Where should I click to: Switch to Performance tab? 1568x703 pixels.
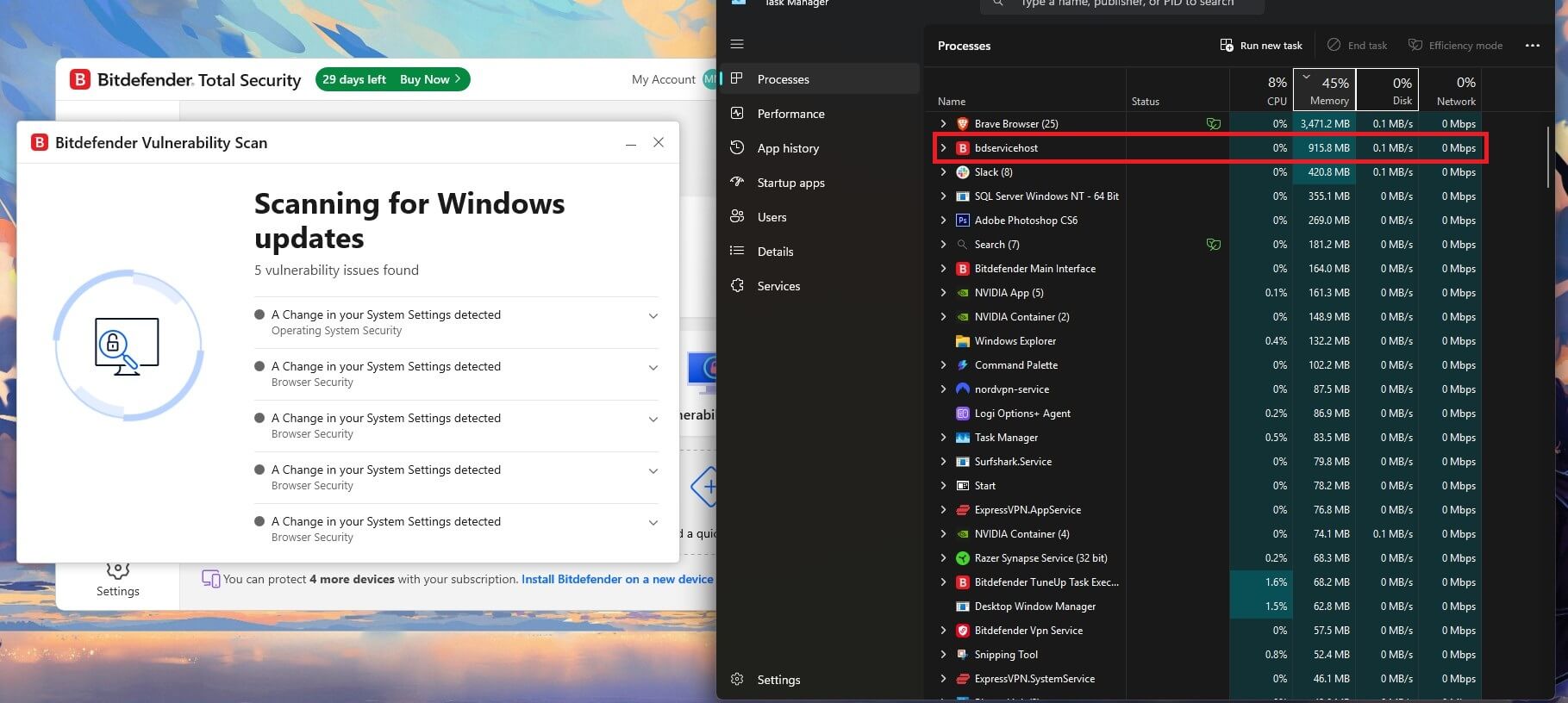click(821, 114)
